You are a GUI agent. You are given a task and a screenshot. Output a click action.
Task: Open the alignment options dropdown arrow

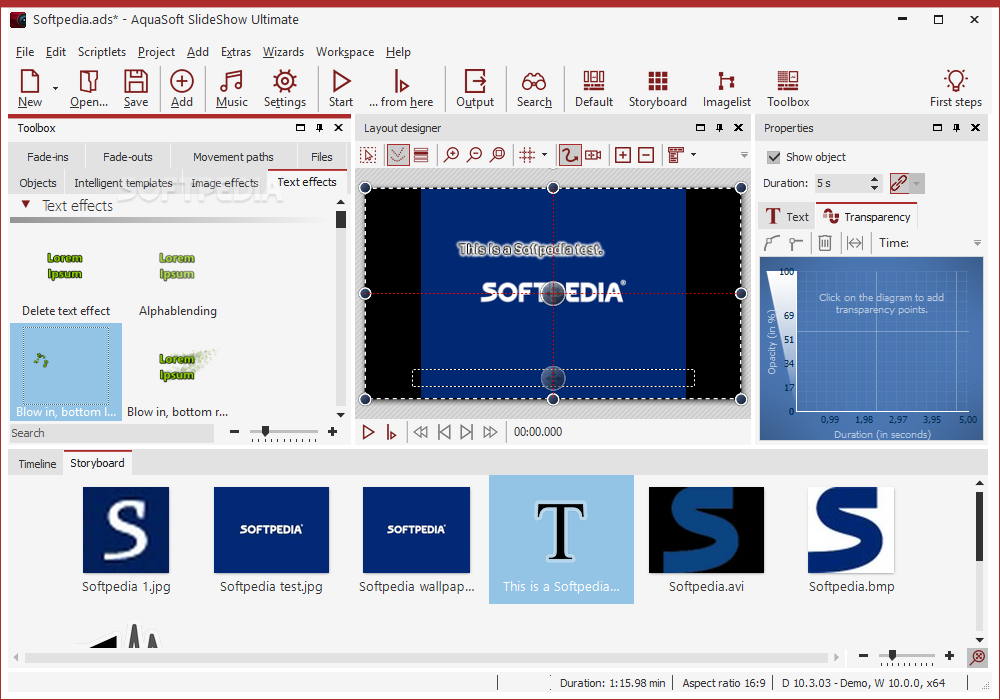[x=693, y=155]
